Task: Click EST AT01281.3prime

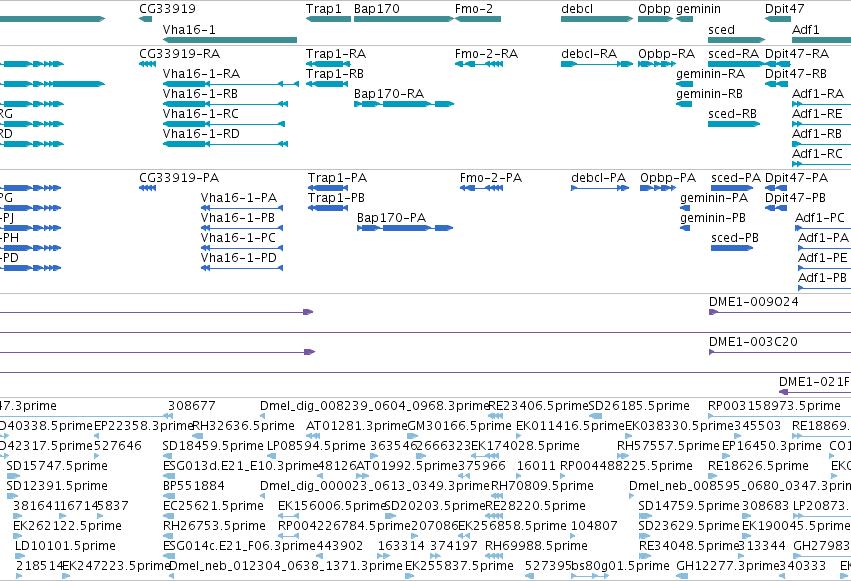Action: pos(313,436)
